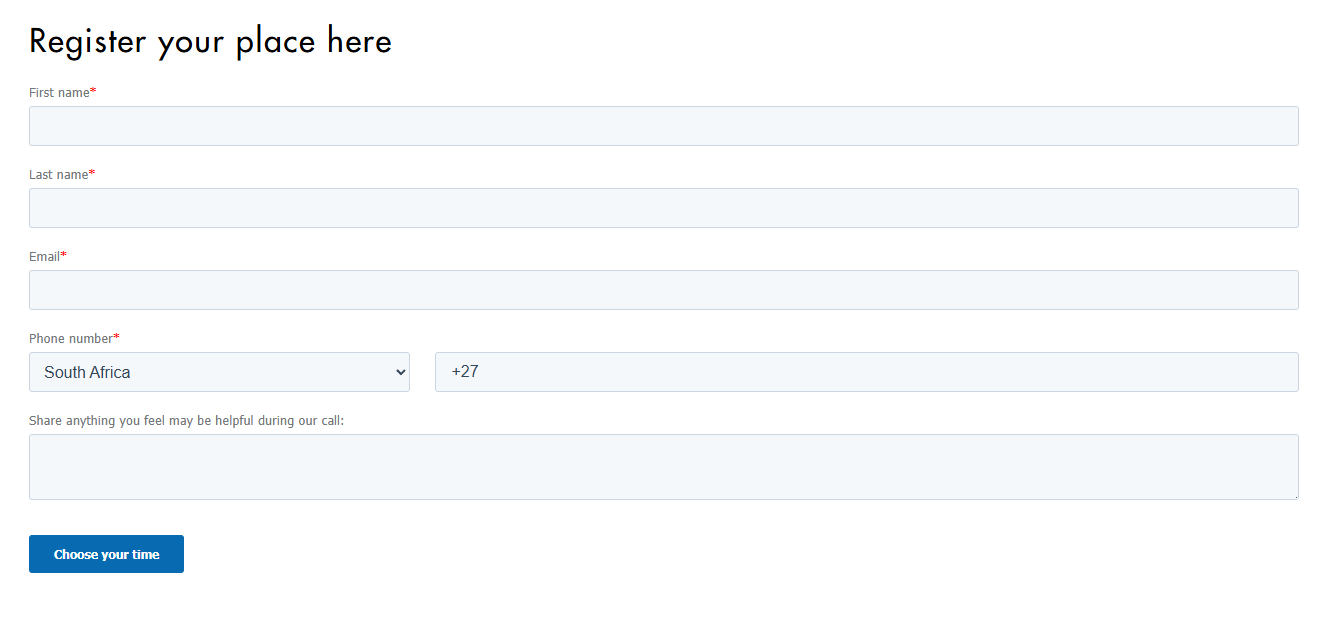Click the red asterisk beside Phone number
This screenshot has width=1328, height=617.
point(117,337)
